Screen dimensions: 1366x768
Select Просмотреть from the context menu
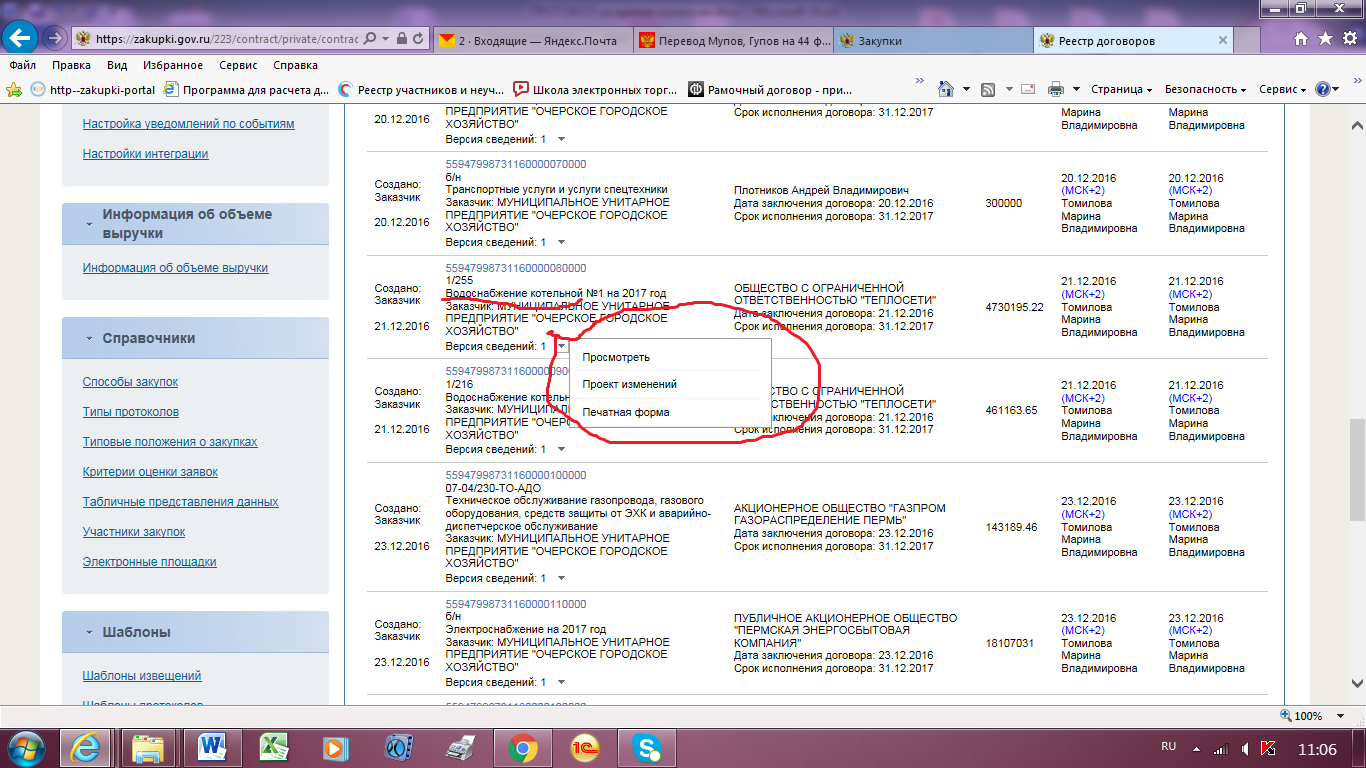(x=616, y=357)
